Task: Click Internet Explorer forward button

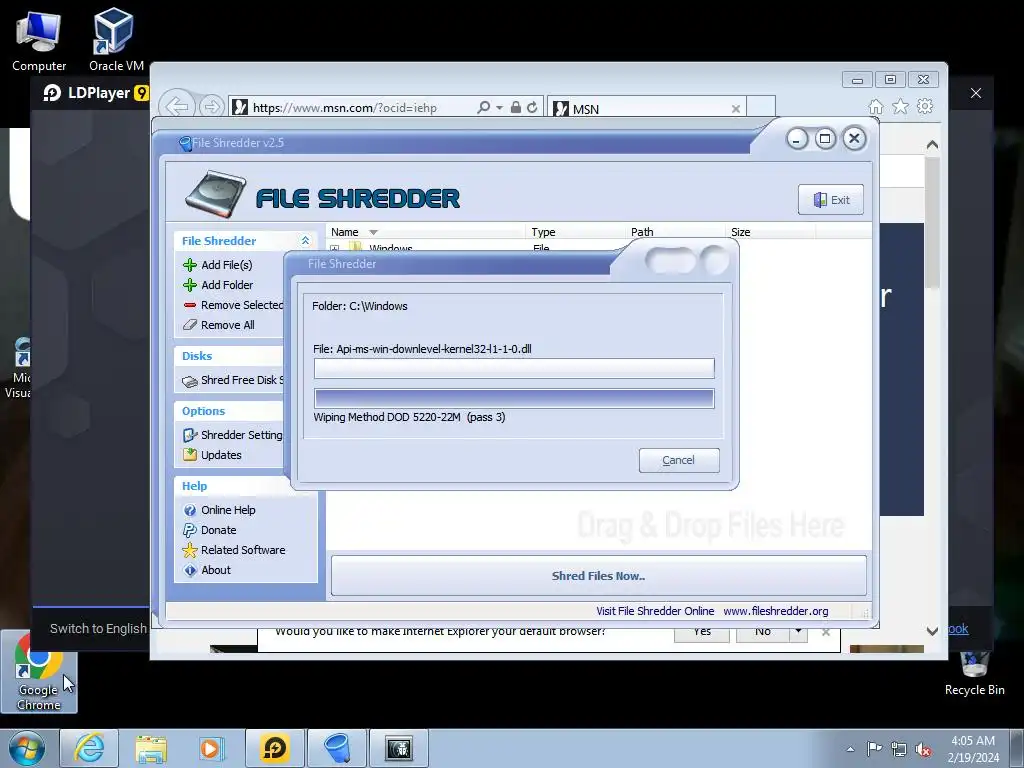Action: (x=211, y=106)
